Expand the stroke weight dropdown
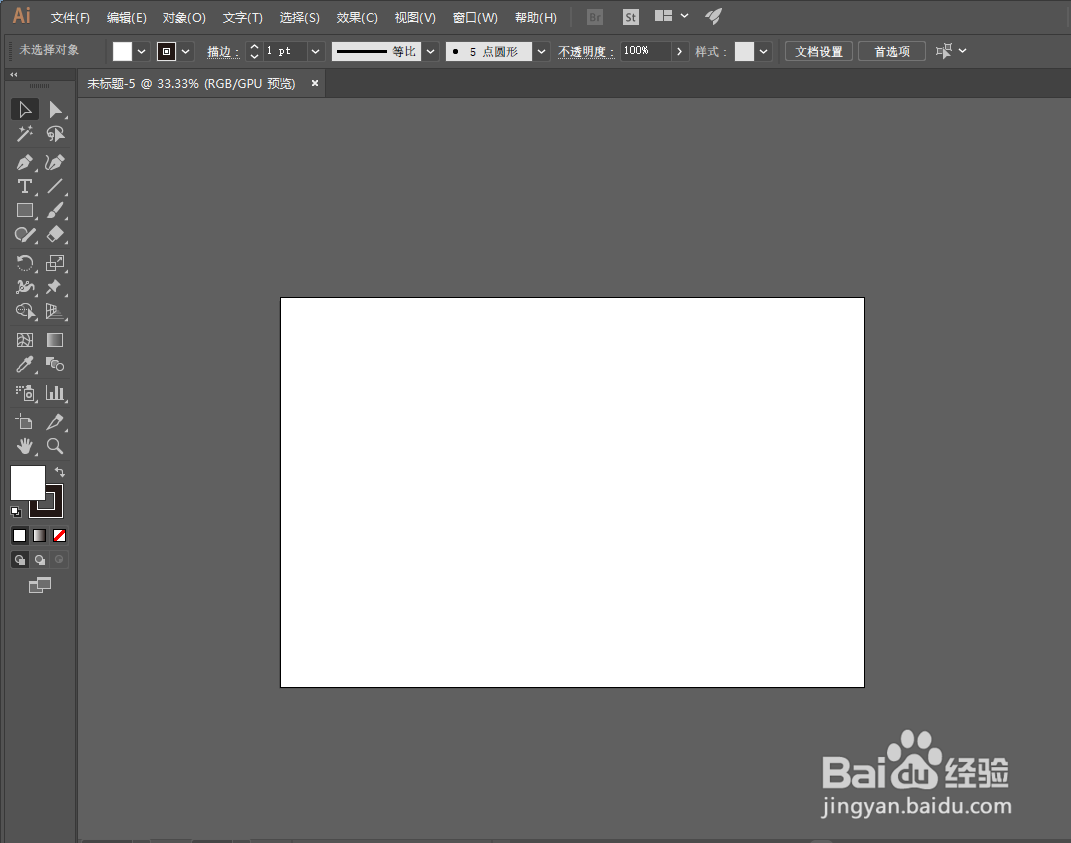The width and height of the screenshot is (1071, 843). pyautogui.click(x=316, y=51)
